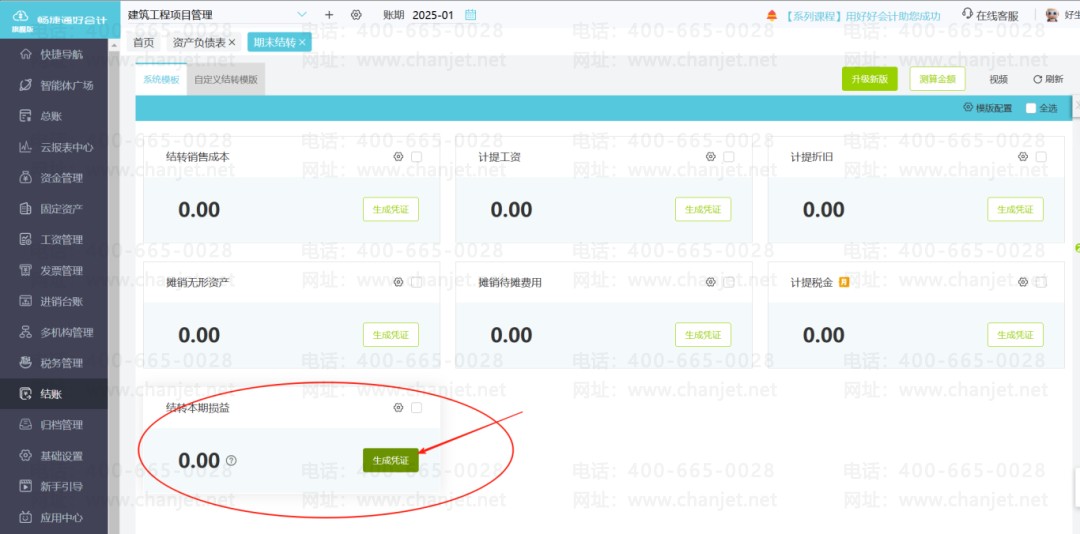Screen dimensions: 1080x534
Task: Expand the 建筑工程项目管理 account dropdown
Action: pyautogui.click(x=302, y=14)
